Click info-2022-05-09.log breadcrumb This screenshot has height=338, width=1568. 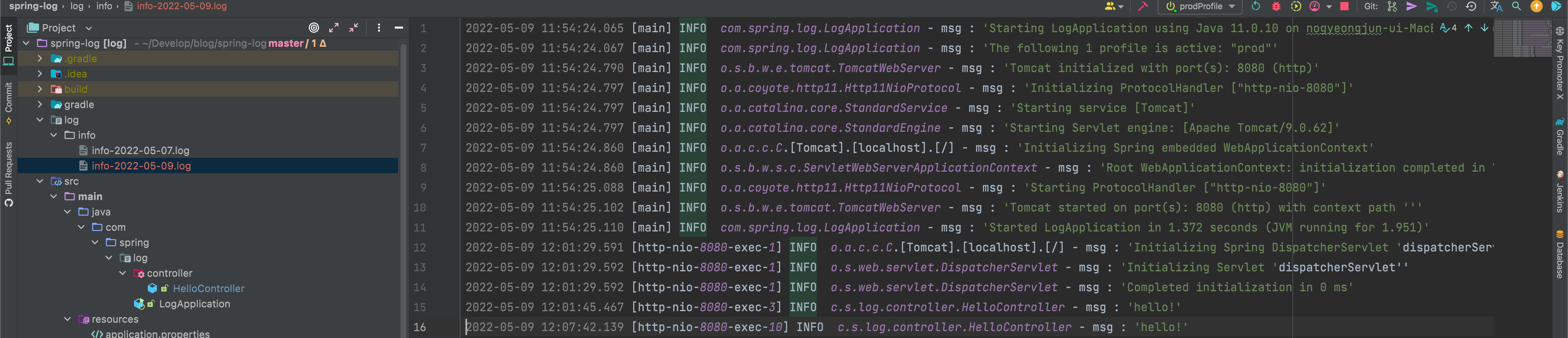click(x=175, y=6)
